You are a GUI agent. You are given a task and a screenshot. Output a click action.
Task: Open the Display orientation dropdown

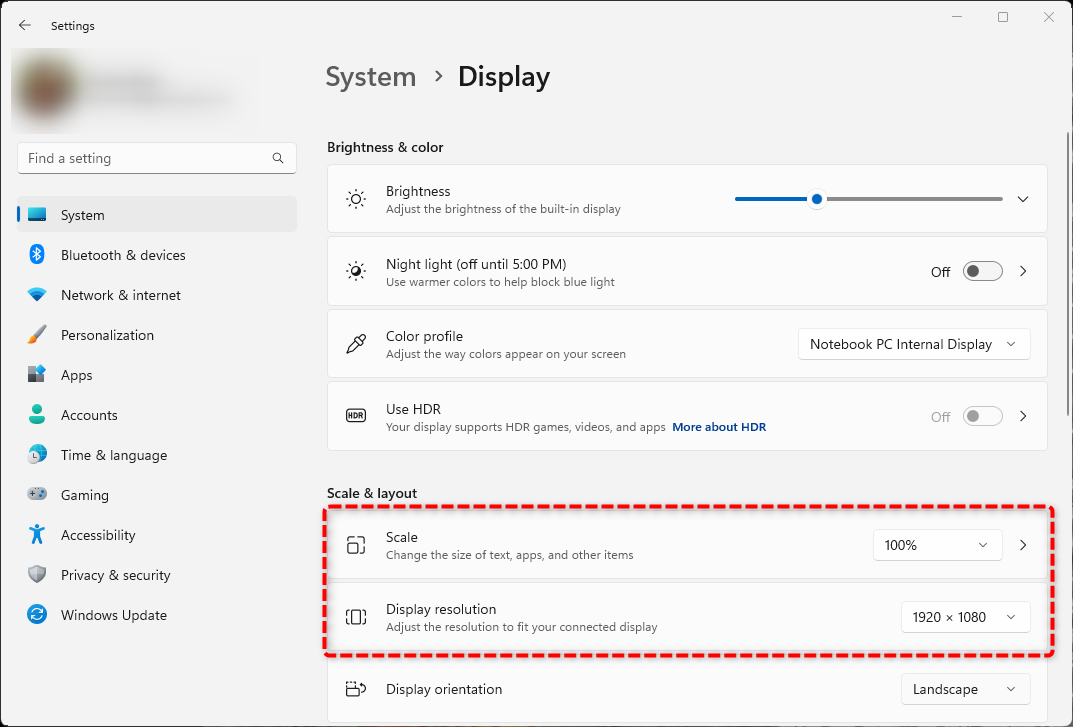[x=965, y=689]
